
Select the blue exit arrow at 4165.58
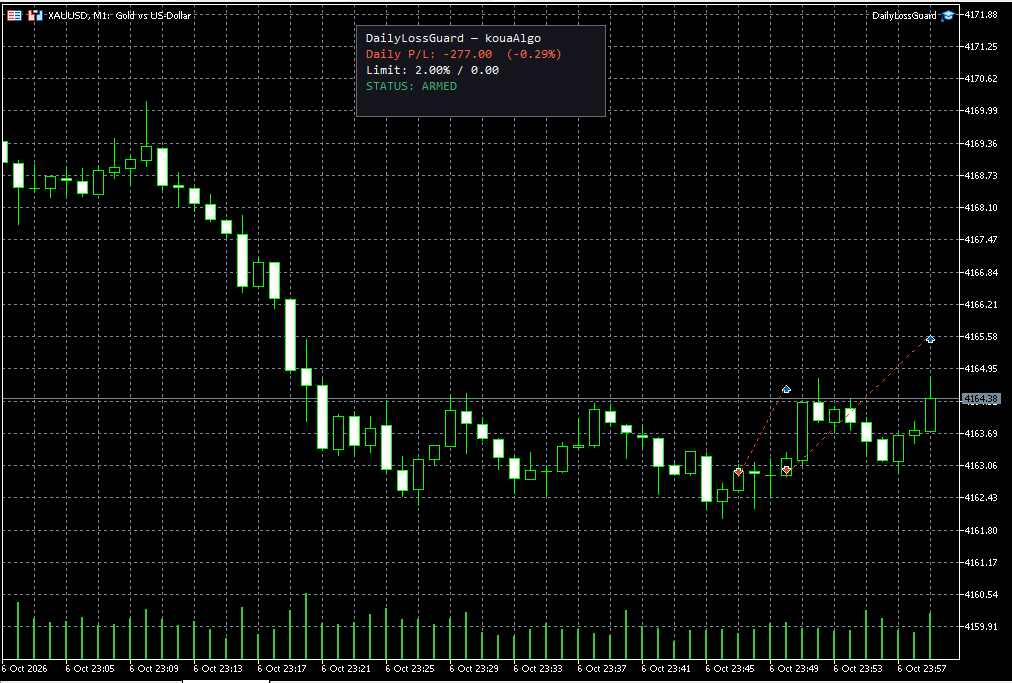[931, 339]
